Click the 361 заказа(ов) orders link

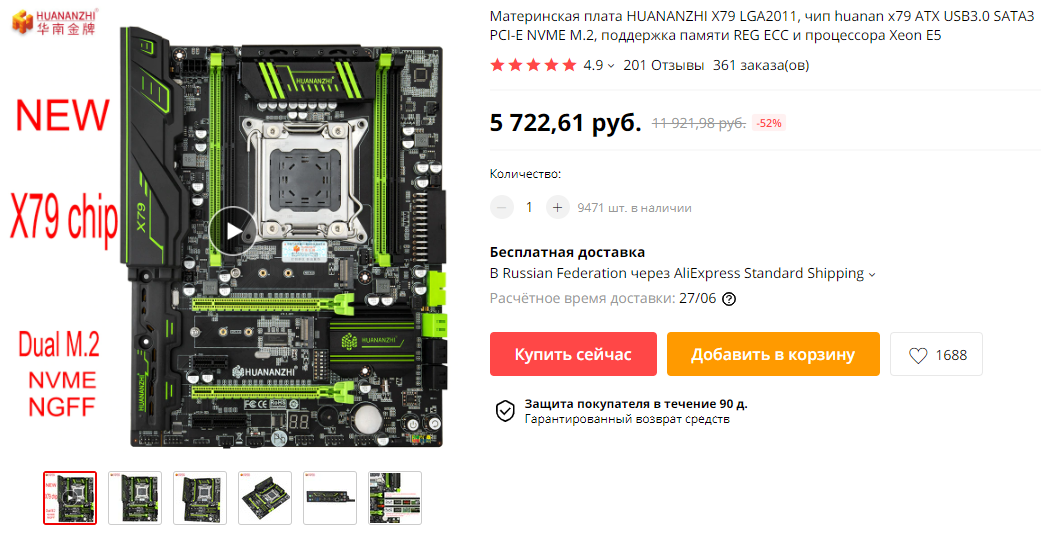761,65
